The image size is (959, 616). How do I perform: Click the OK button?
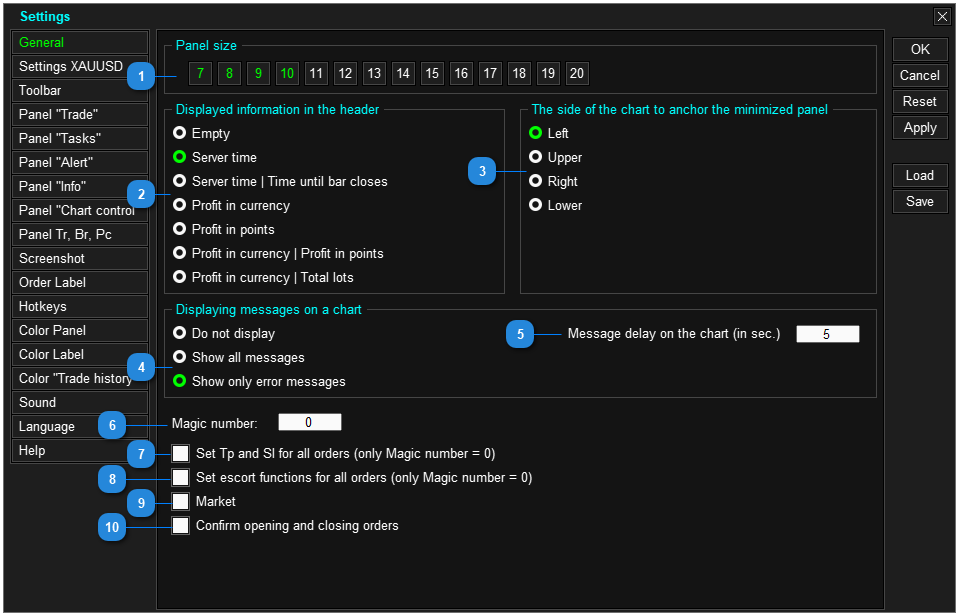pyautogui.click(x=920, y=50)
